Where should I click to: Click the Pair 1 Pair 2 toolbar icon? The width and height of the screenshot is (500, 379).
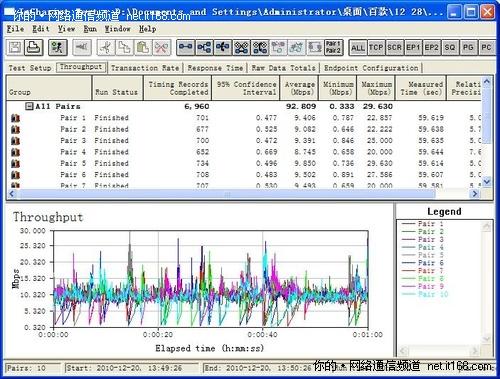333,48
